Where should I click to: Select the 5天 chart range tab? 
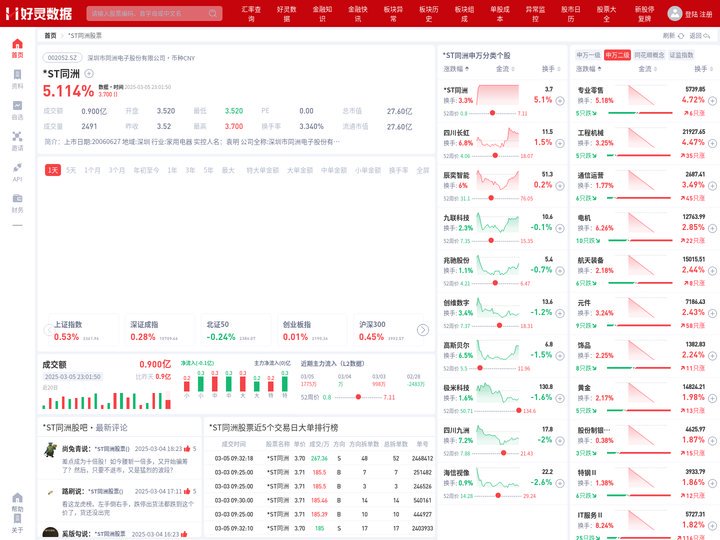tap(71, 170)
